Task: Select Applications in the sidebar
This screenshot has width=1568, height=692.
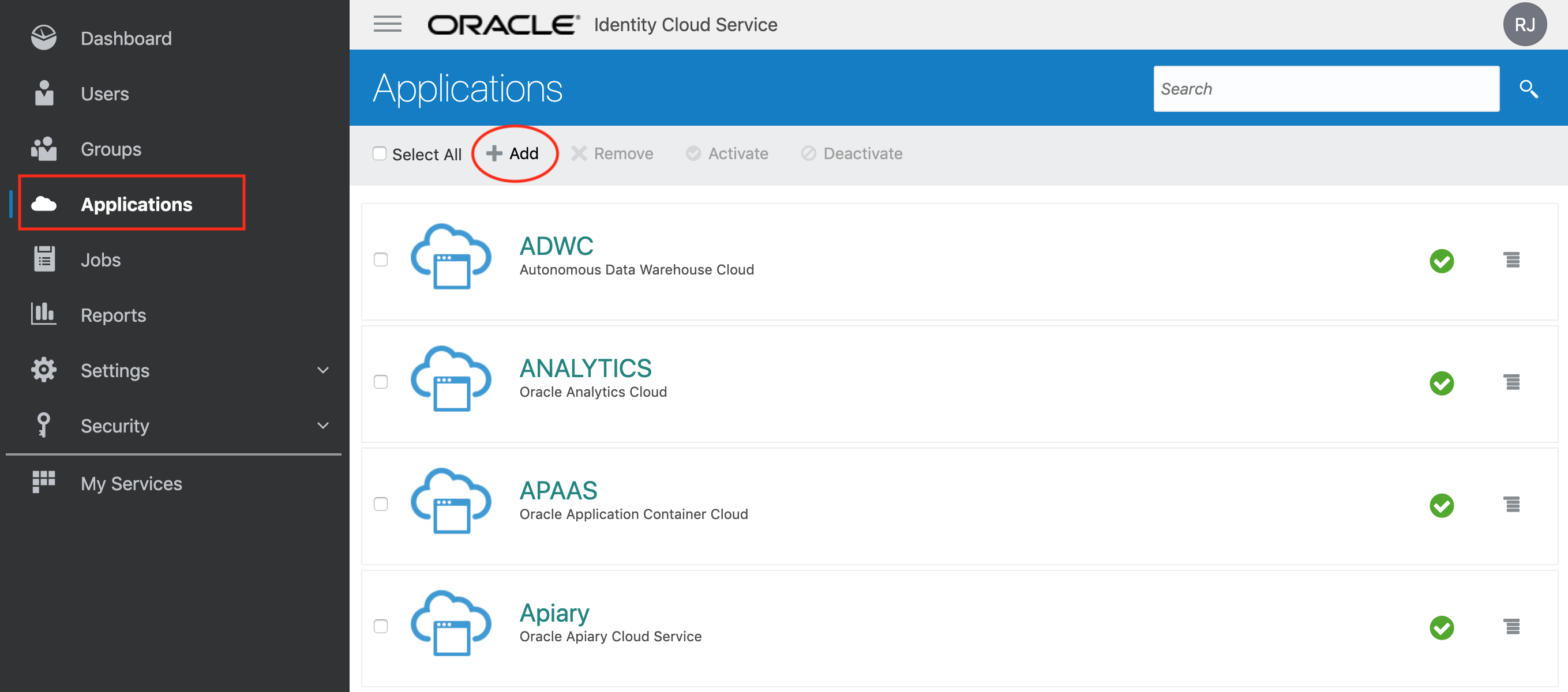Action: [136, 205]
